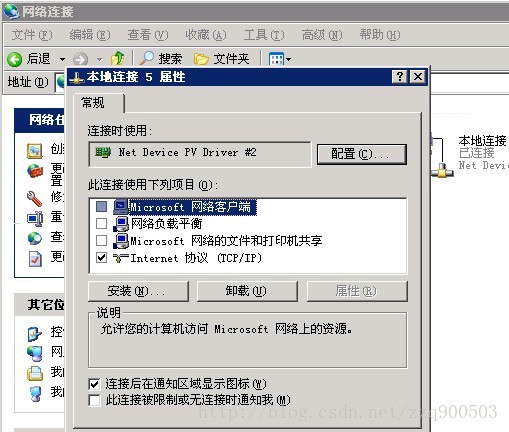Open the 工具(T) menu
Screen dimensions: 509x432
264,35
